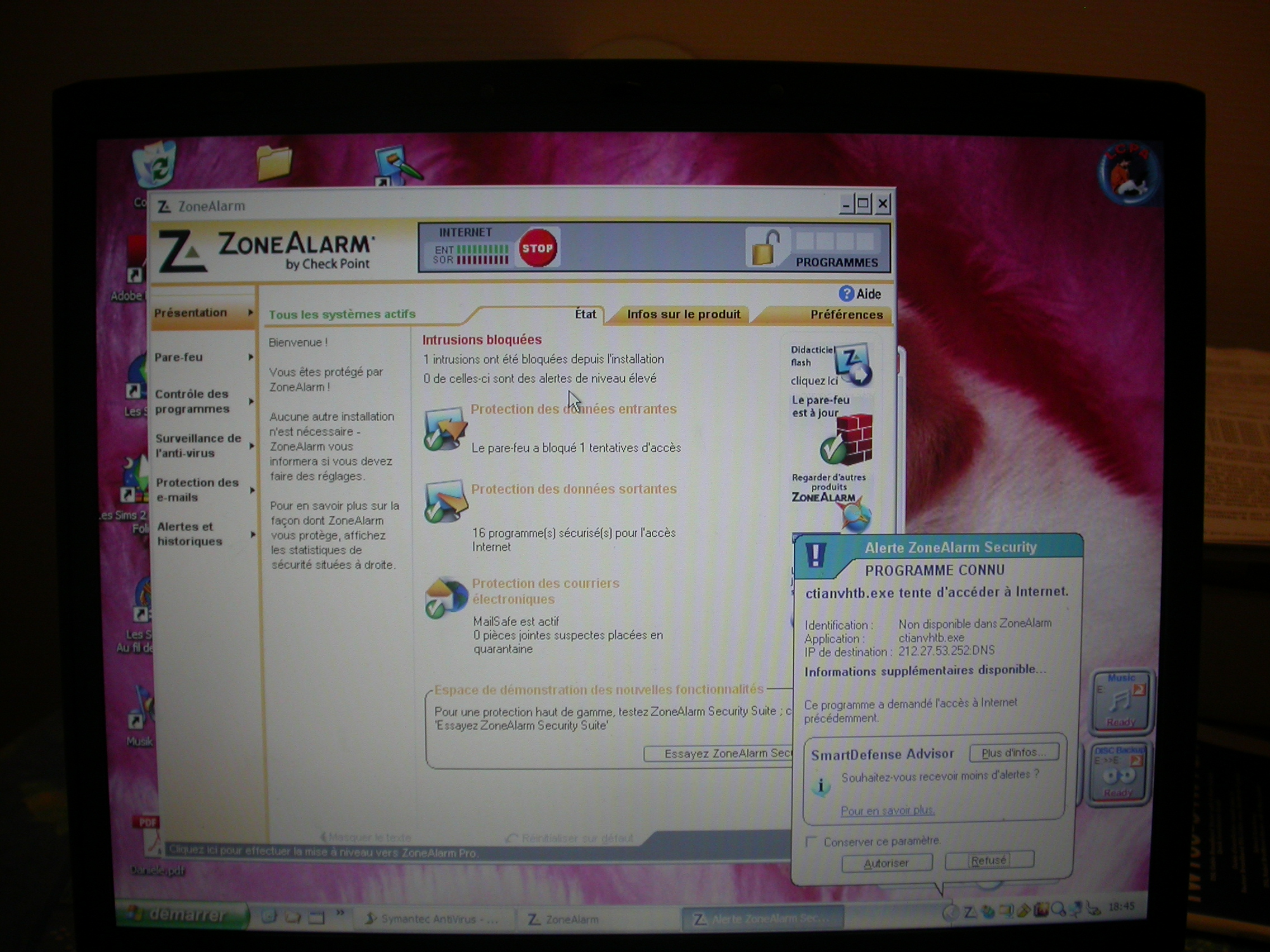This screenshot has height=952, width=1270.
Task: Open the Aide help icon
Action: point(846,294)
